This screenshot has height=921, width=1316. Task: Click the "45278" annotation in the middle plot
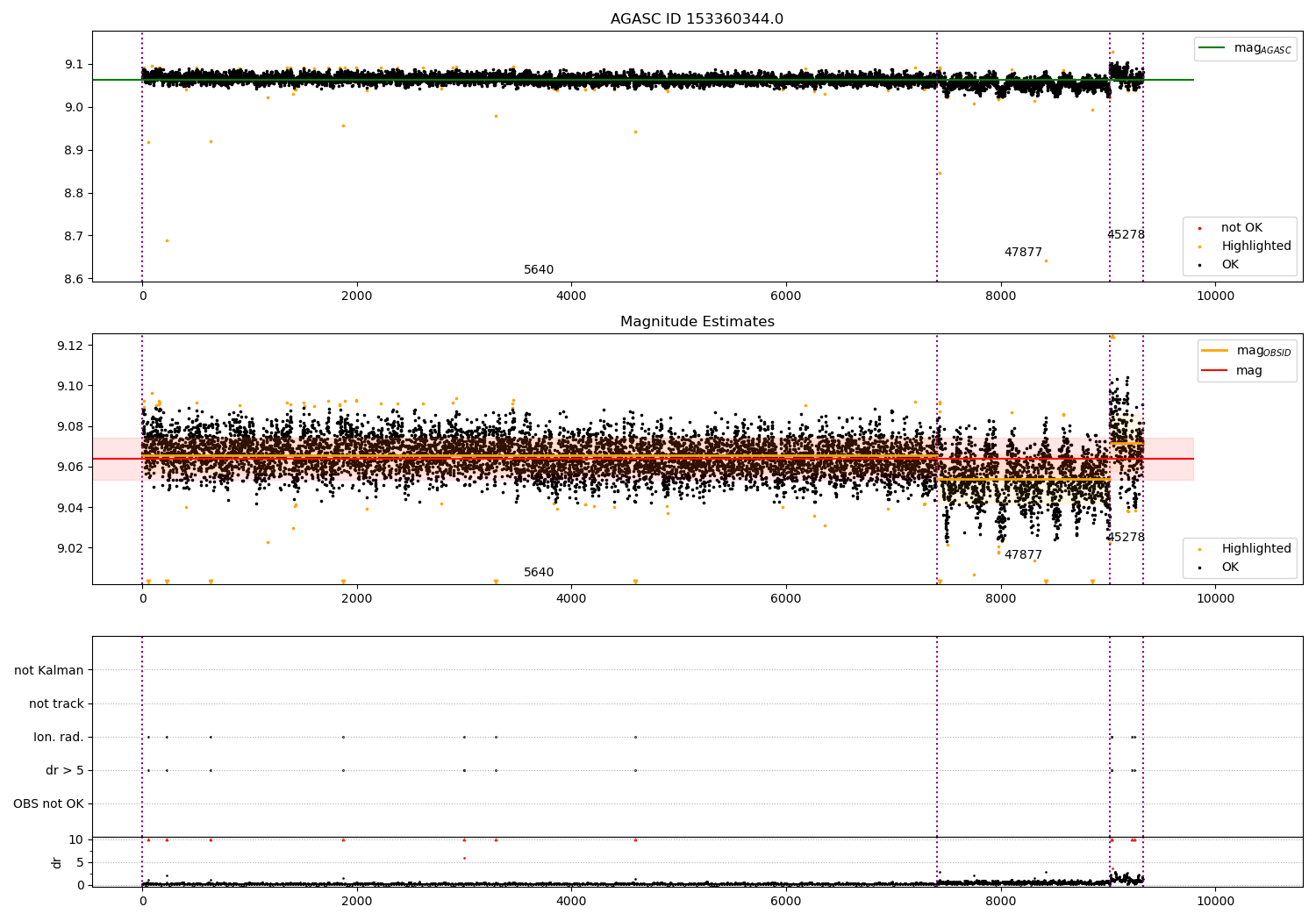point(1126,538)
